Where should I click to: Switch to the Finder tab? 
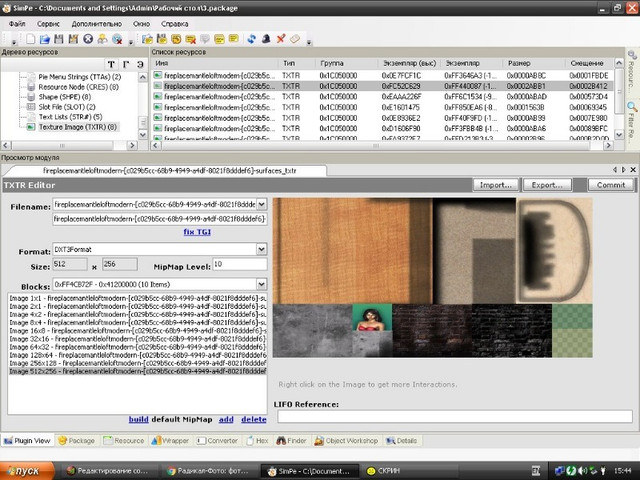(291, 441)
